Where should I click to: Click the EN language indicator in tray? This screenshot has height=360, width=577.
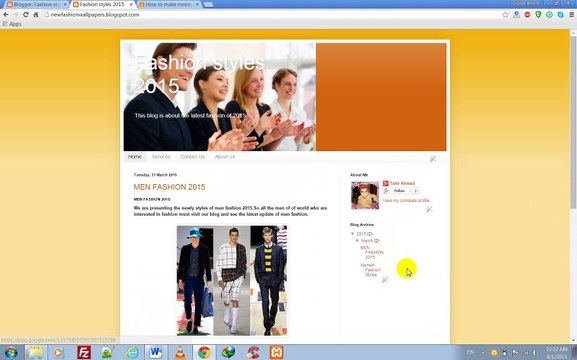(x=470, y=352)
